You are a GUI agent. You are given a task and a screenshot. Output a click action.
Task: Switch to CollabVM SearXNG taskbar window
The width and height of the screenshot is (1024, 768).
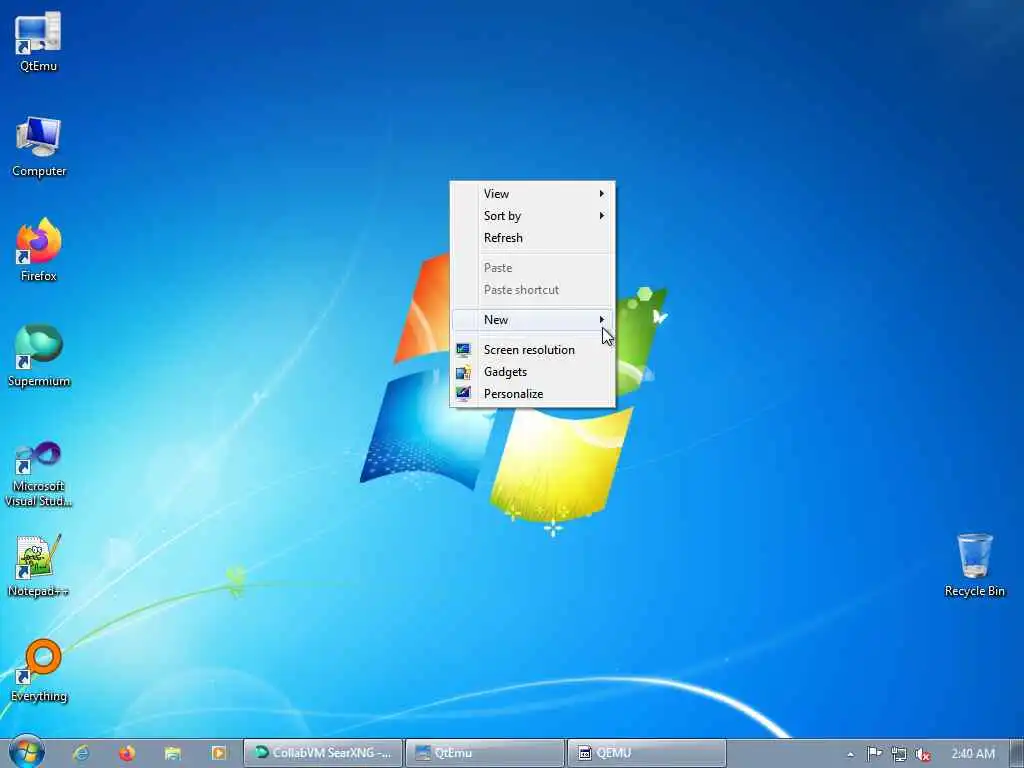(x=323, y=753)
